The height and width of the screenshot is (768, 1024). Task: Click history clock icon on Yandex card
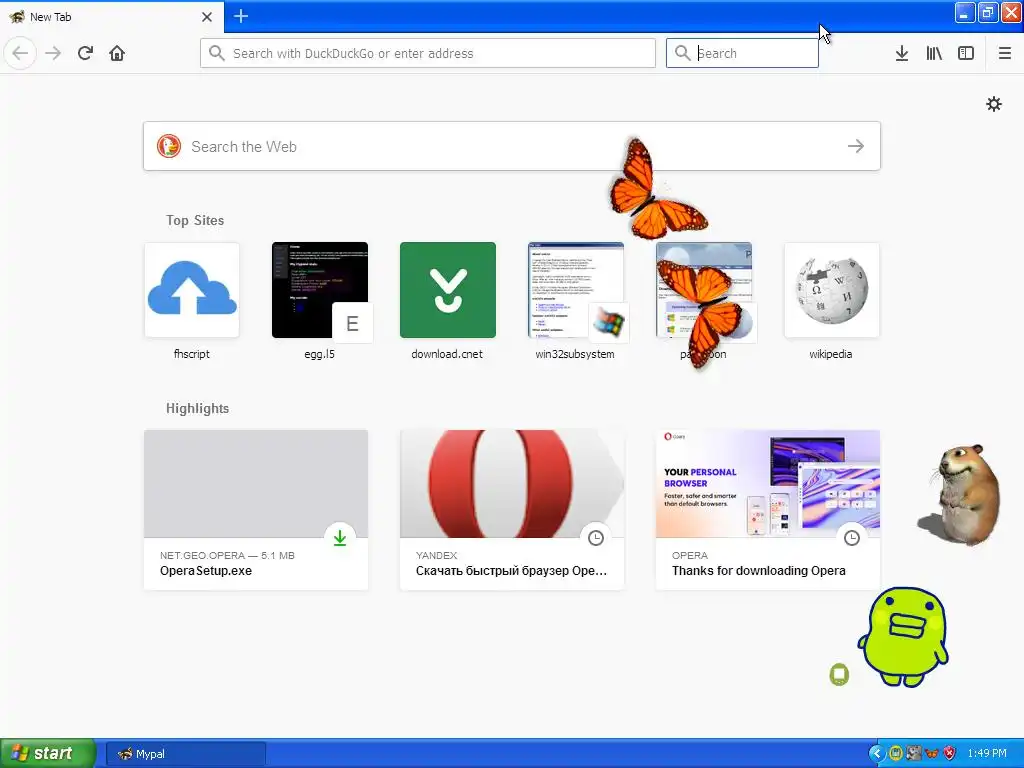[x=596, y=537]
